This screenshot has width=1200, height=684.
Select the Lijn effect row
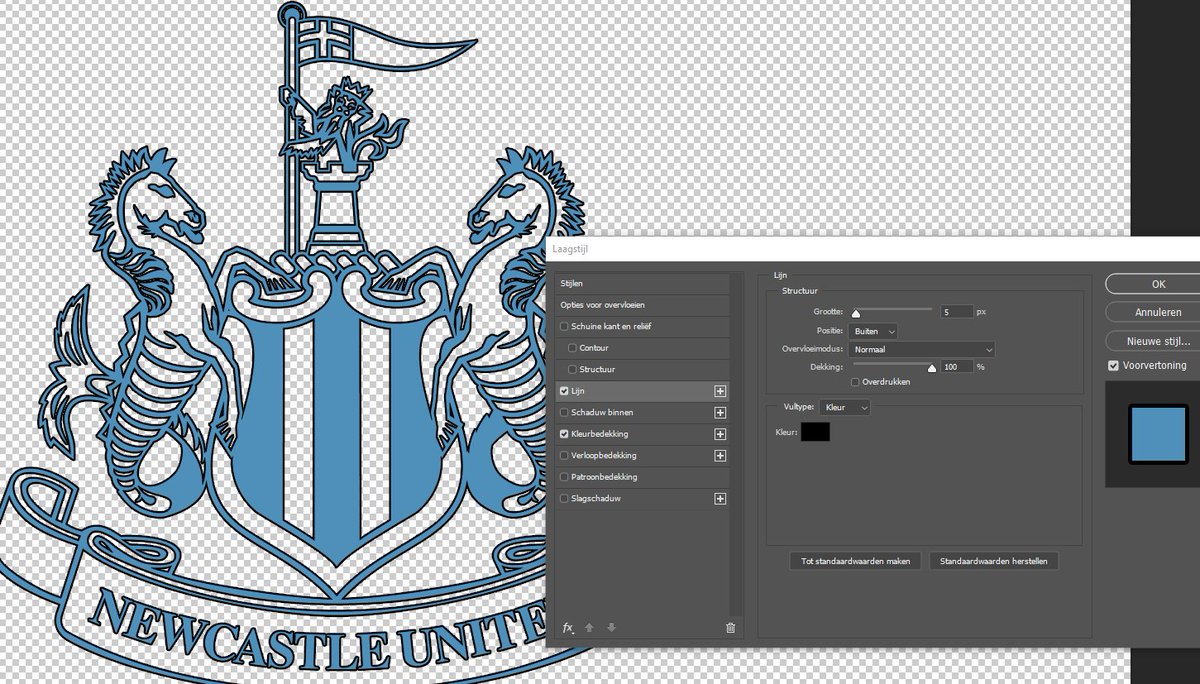point(643,391)
